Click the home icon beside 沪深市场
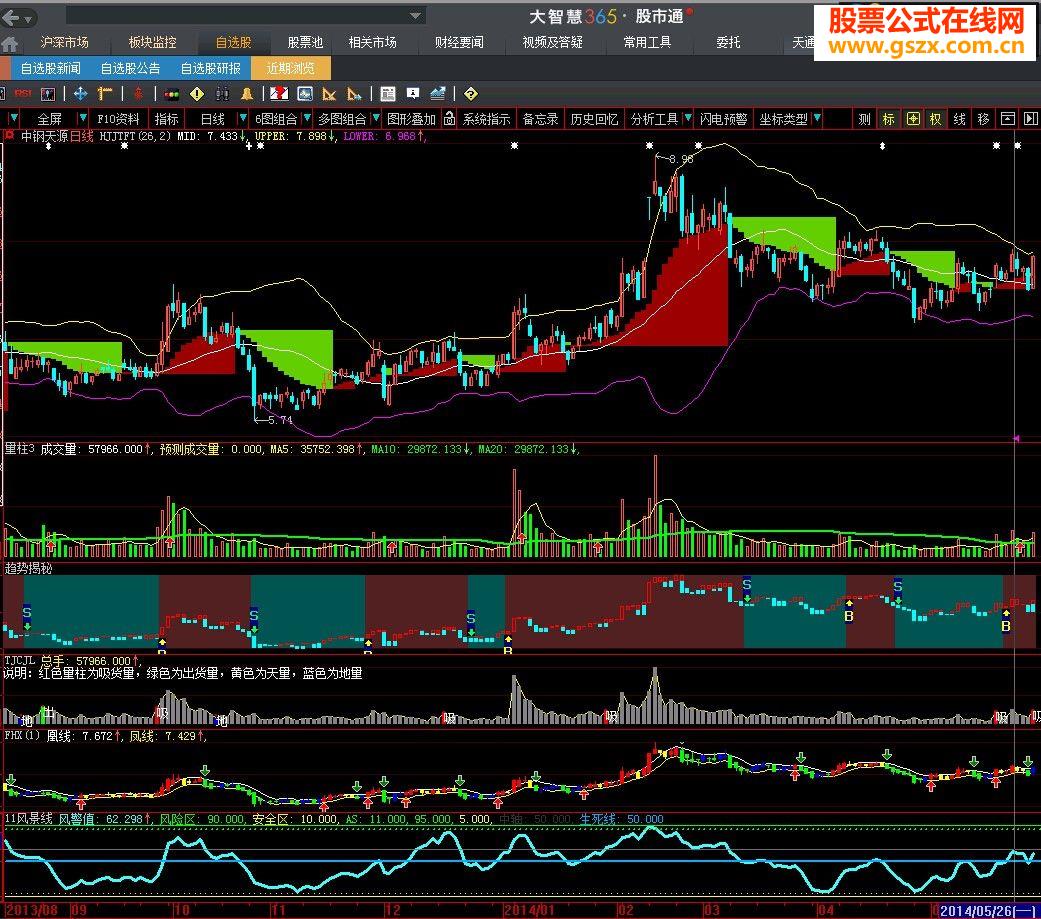This screenshot has width=1041, height=919. click(x=10, y=44)
